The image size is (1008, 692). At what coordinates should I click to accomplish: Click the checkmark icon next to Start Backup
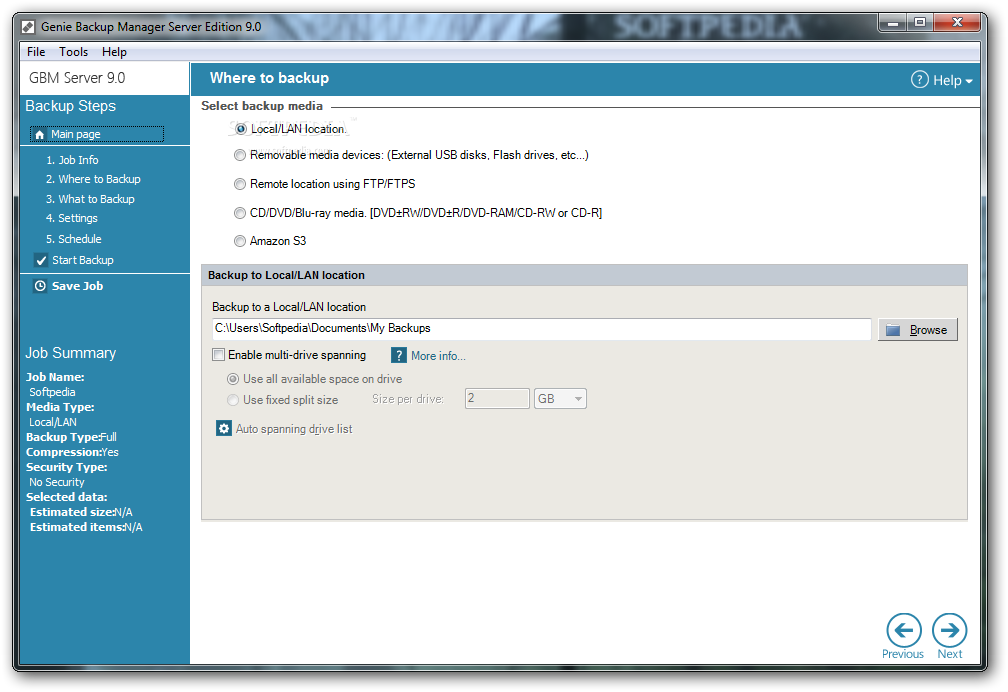(x=41, y=260)
